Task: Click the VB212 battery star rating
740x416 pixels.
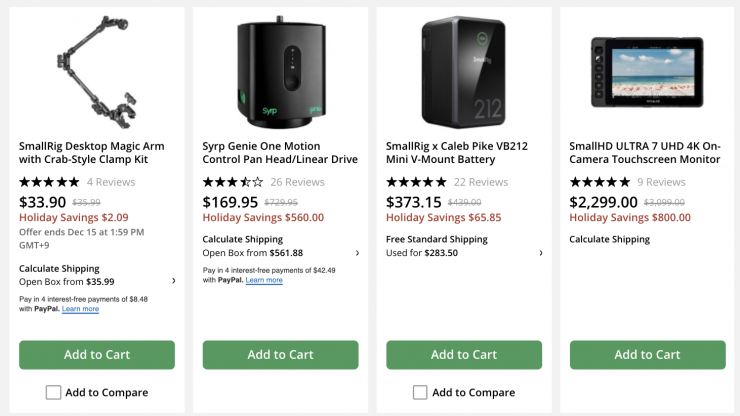Action: [x=416, y=182]
